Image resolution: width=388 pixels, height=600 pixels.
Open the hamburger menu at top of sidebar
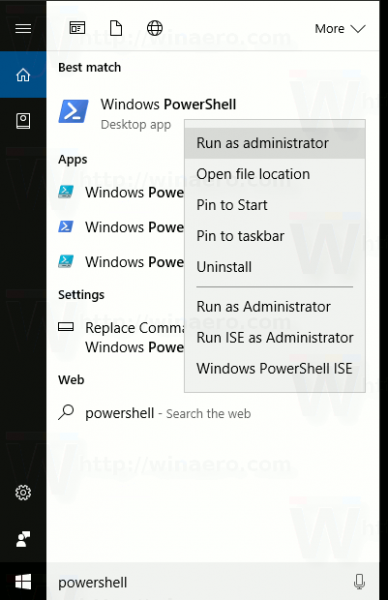[x=23, y=28]
